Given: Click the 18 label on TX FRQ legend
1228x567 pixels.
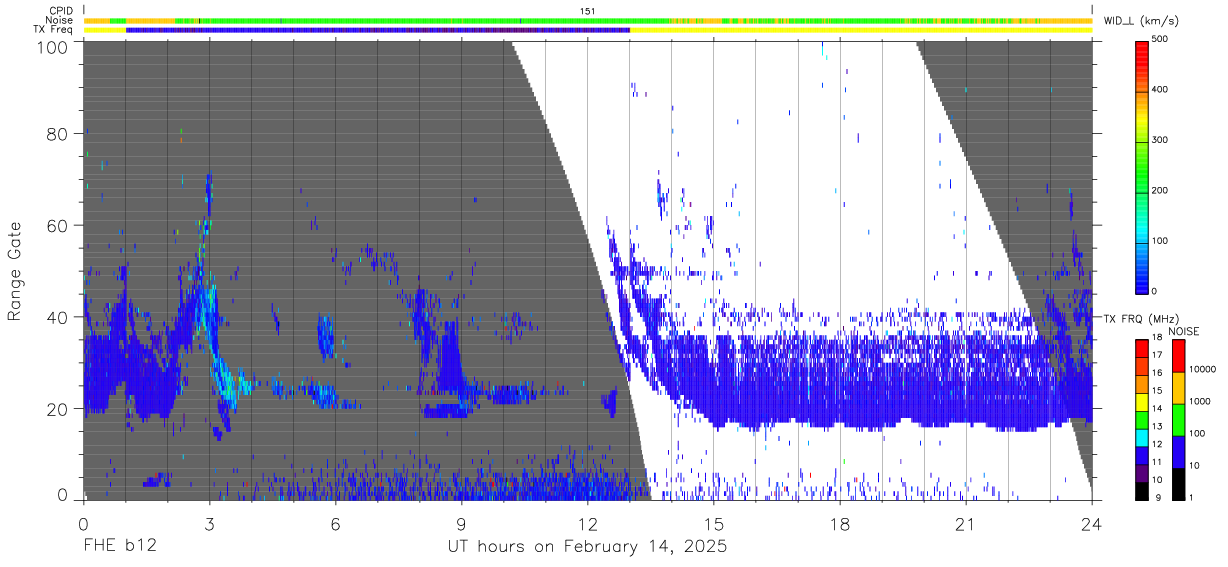Looking at the screenshot, I should click(1157, 339).
